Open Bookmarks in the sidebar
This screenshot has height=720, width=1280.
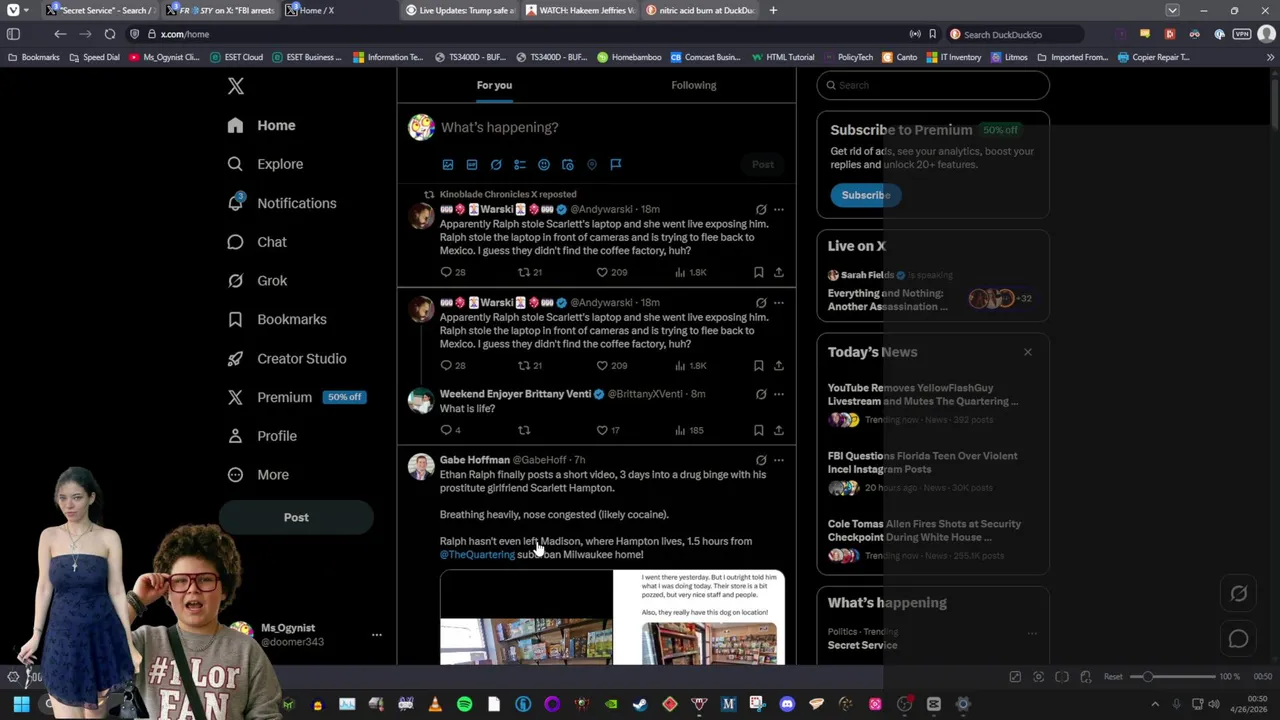[277, 319]
